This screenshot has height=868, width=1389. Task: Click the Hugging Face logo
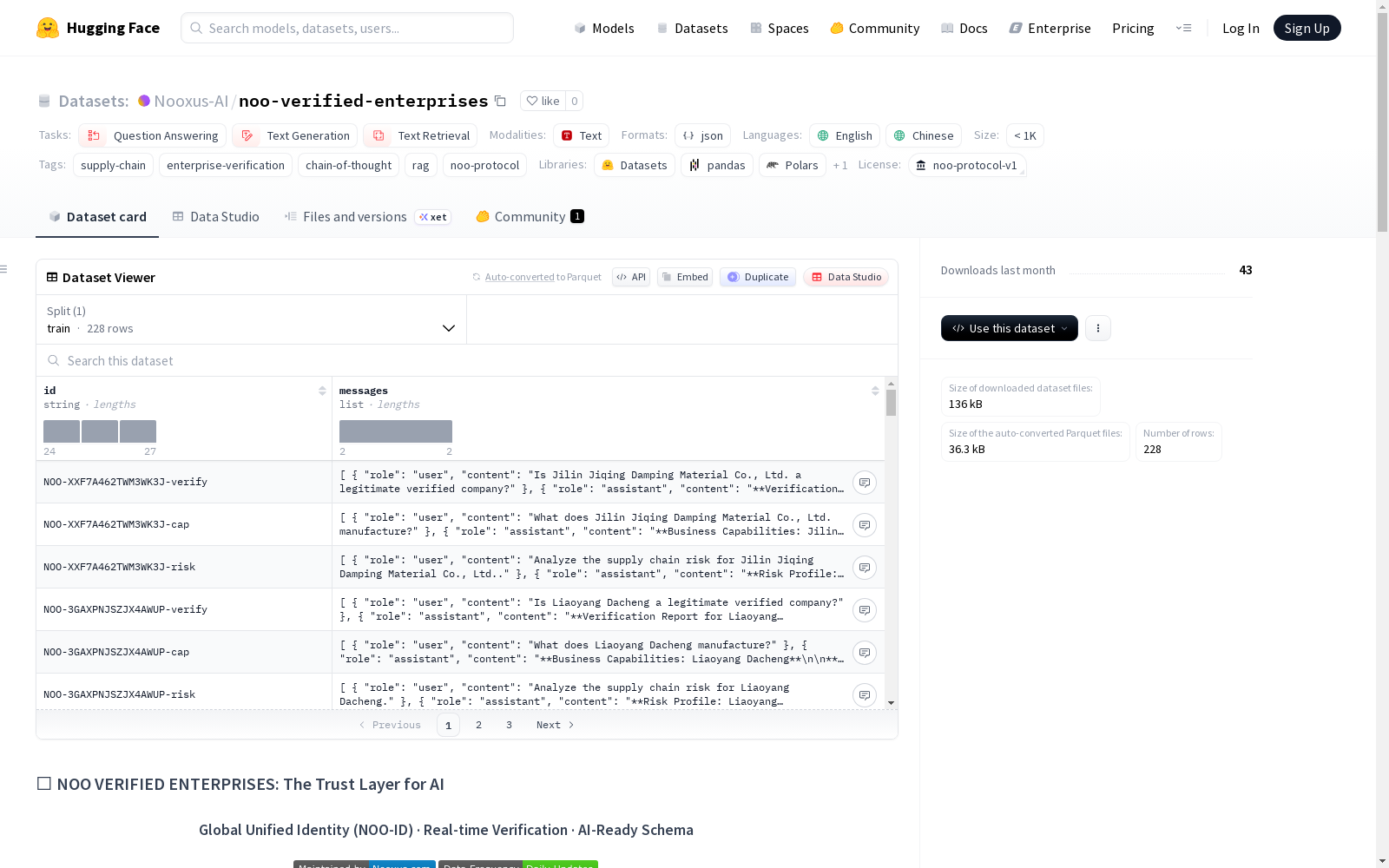pos(98,28)
